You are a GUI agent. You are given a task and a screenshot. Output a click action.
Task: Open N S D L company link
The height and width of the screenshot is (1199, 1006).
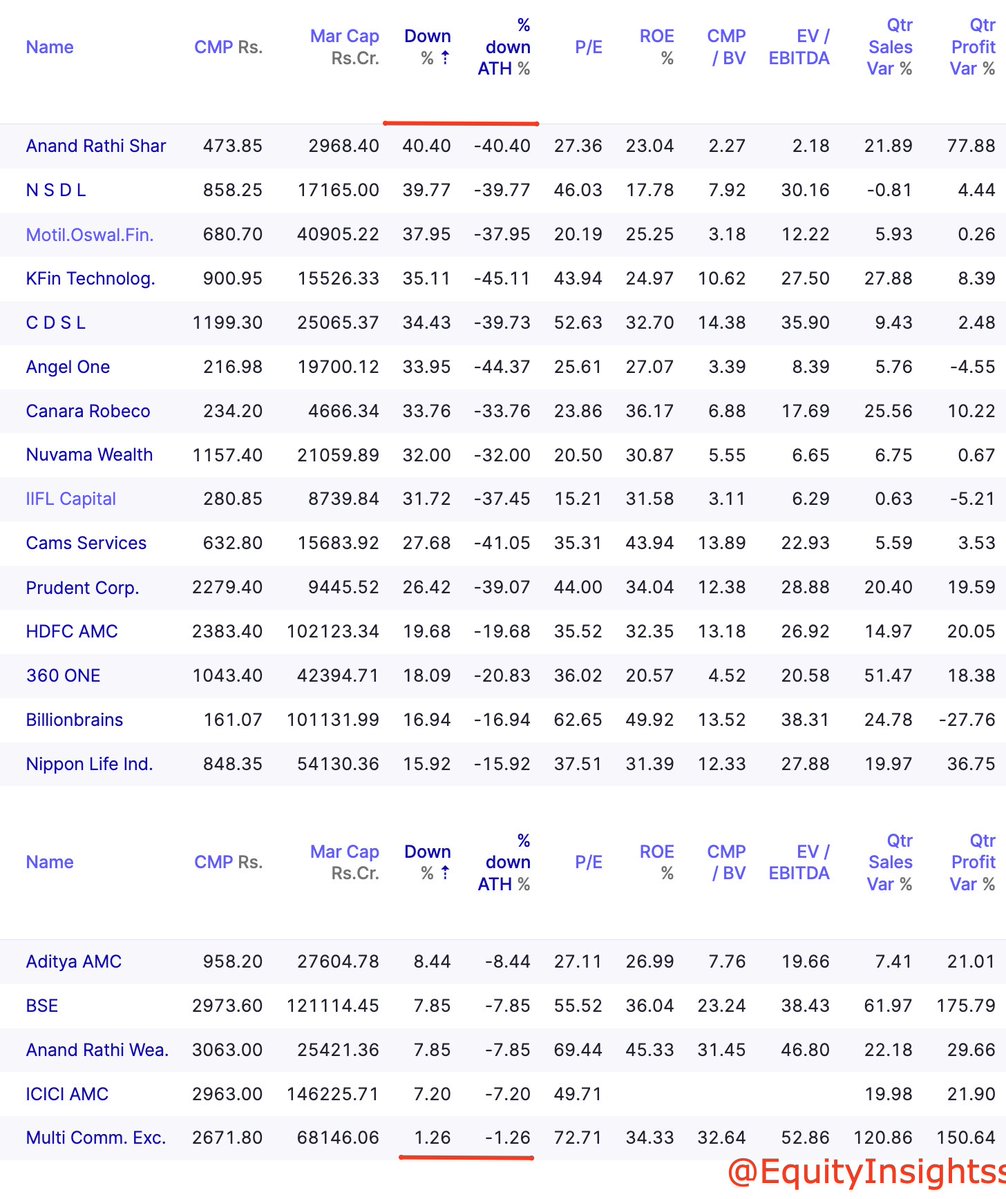tap(56, 190)
